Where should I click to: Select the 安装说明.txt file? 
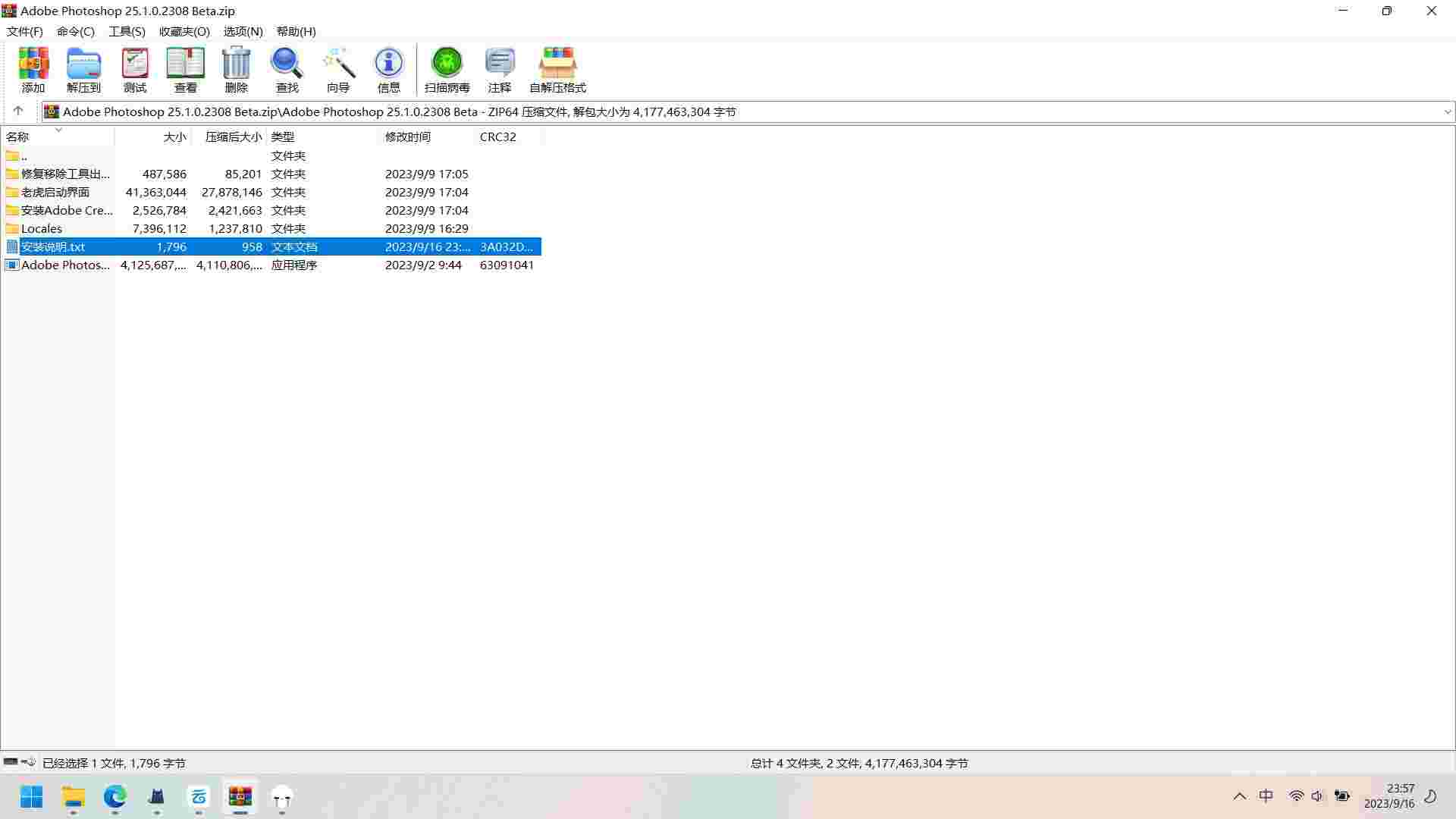pyautogui.click(x=271, y=246)
